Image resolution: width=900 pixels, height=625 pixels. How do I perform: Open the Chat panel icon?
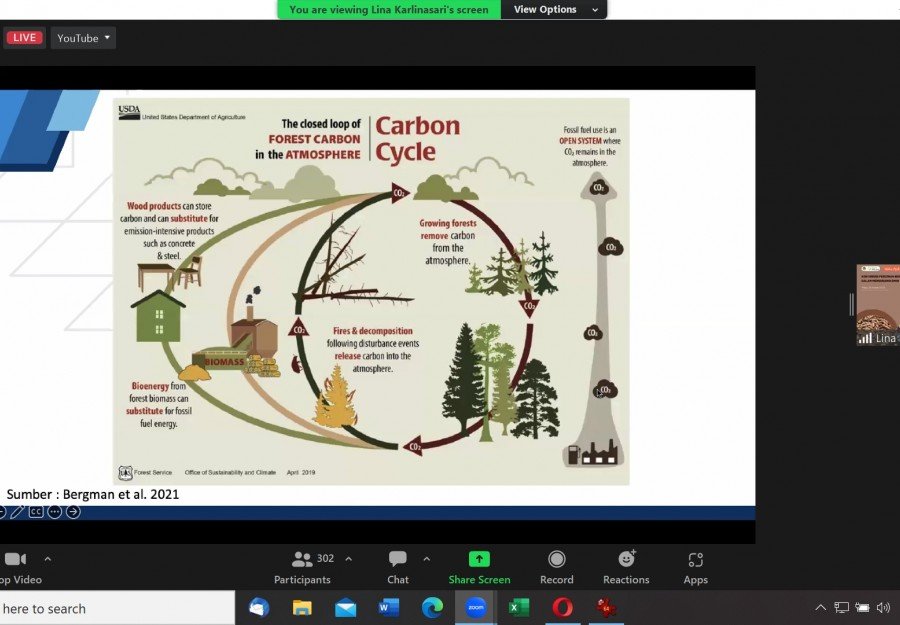click(398, 560)
